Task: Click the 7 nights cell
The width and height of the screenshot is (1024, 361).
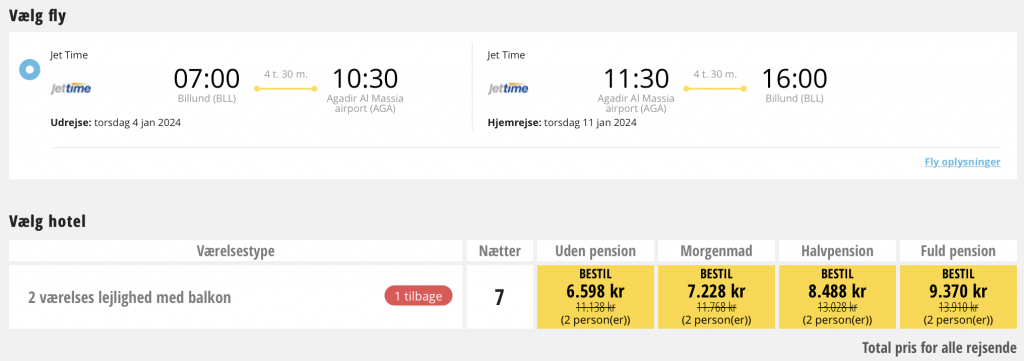Action: 500,298
